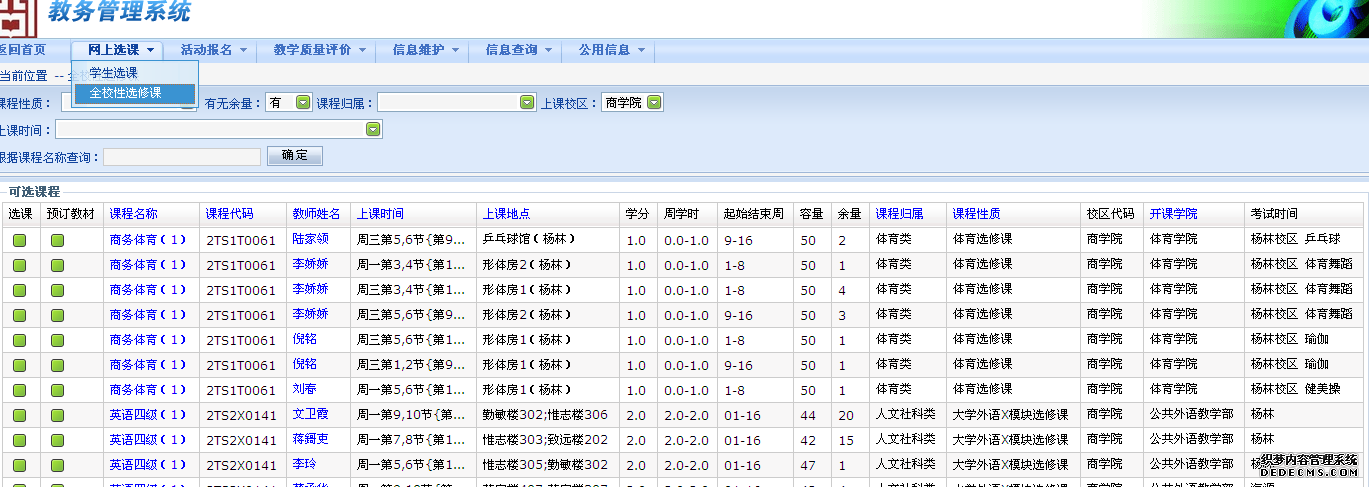Expand the 教学质量评价 menu
1369x487 pixels.
(319, 49)
